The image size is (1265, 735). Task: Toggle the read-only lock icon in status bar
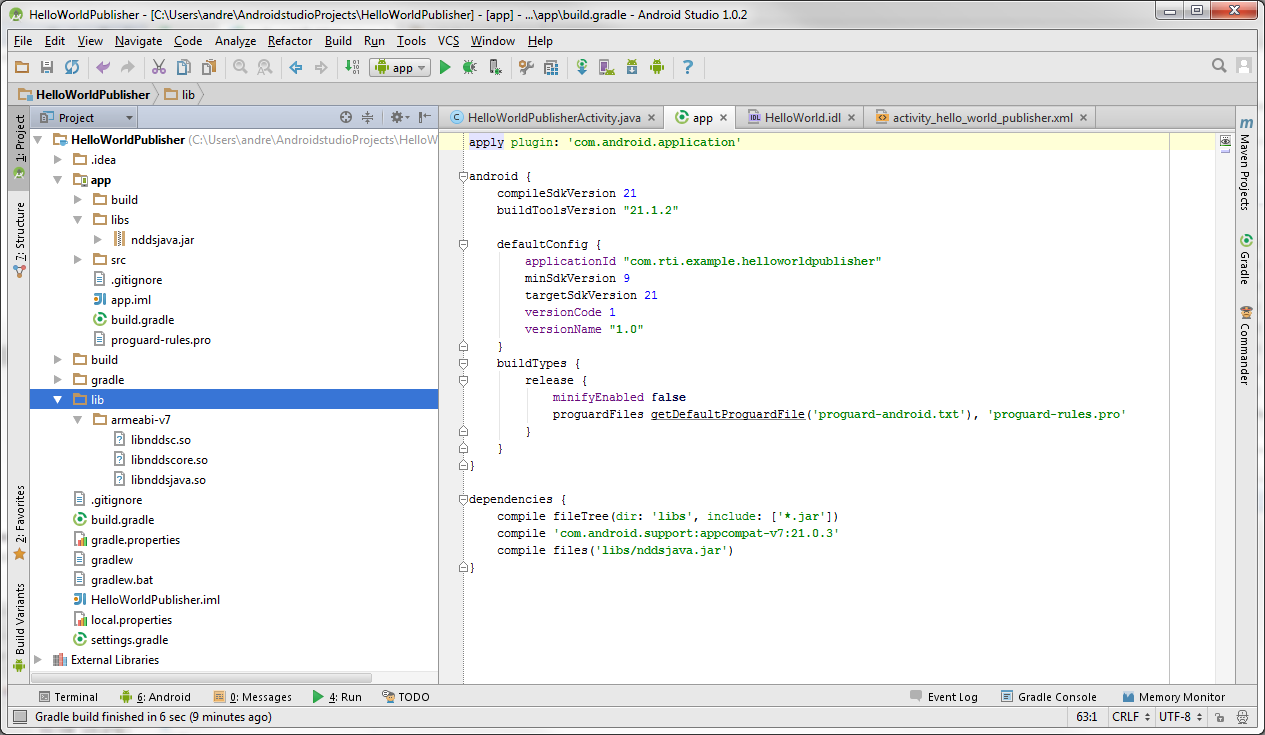(1219, 717)
